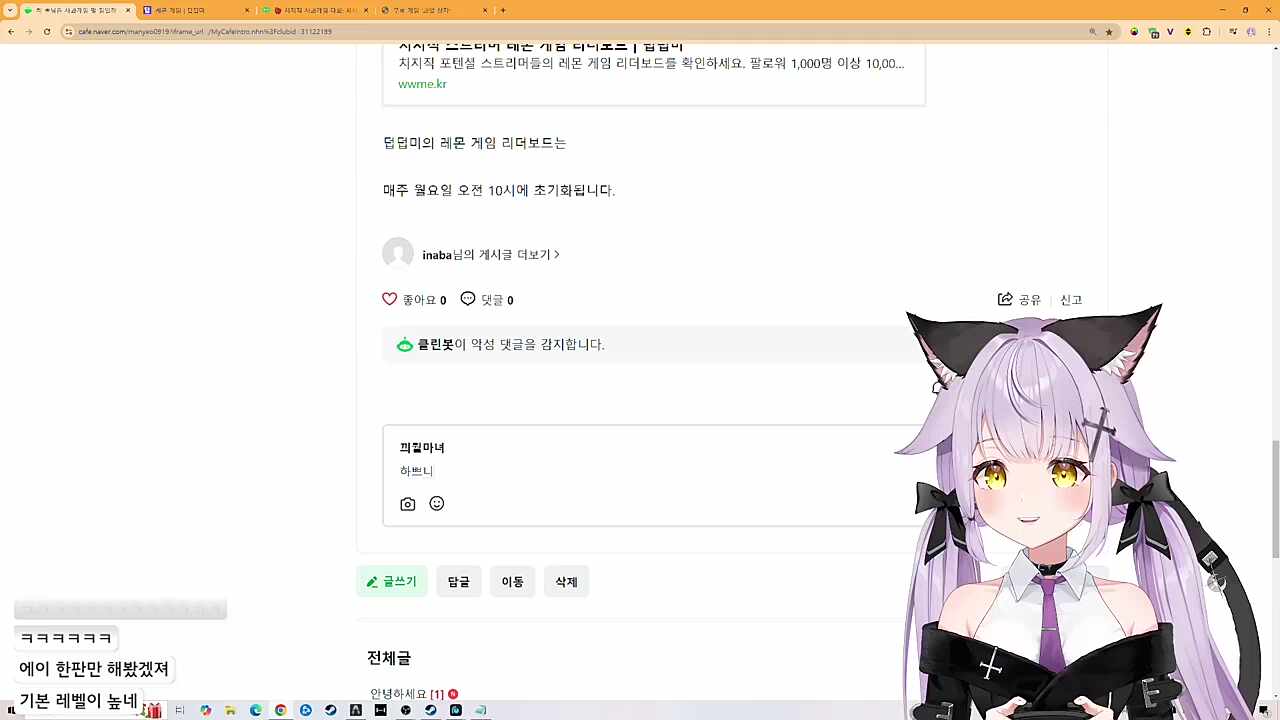The width and height of the screenshot is (1280, 720).
Task: Click the 클린봇 robot icon
Action: click(404, 345)
